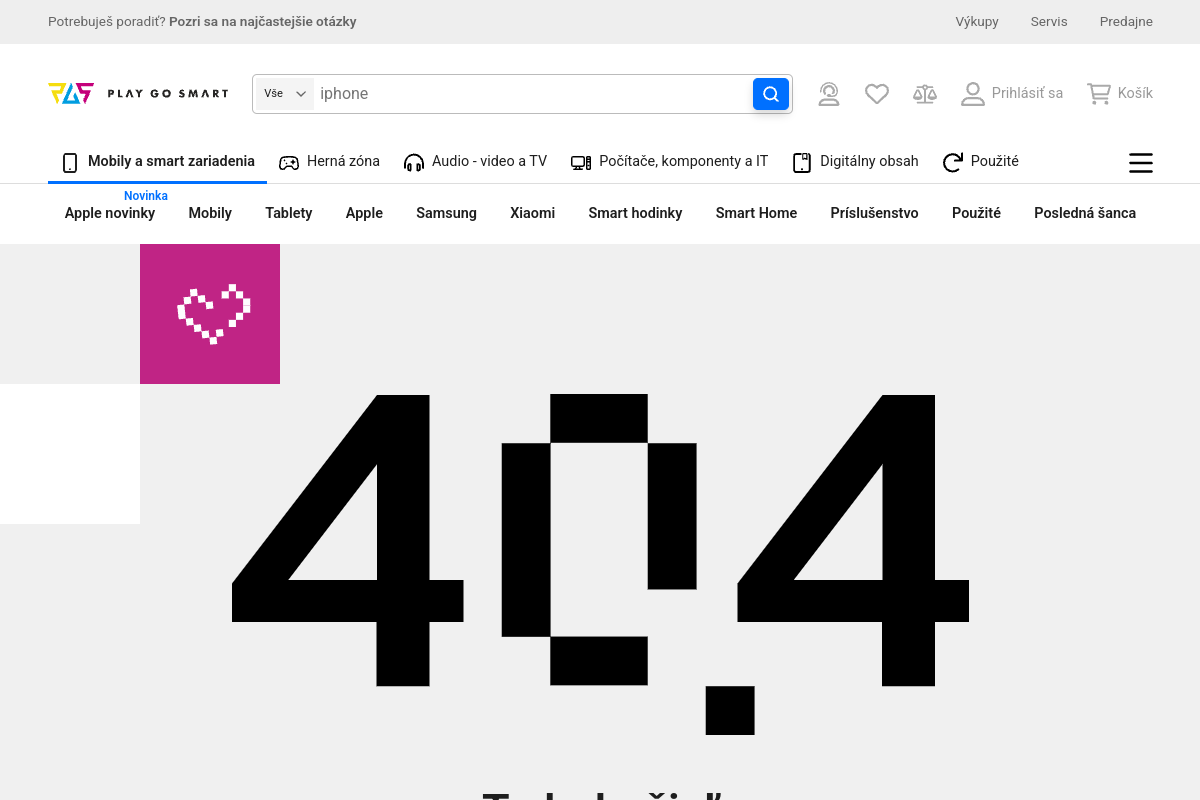Image resolution: width=1200 pixels, height=800 pixels.
Task: Select Tablety submenu item
Action: pos(289,213)
